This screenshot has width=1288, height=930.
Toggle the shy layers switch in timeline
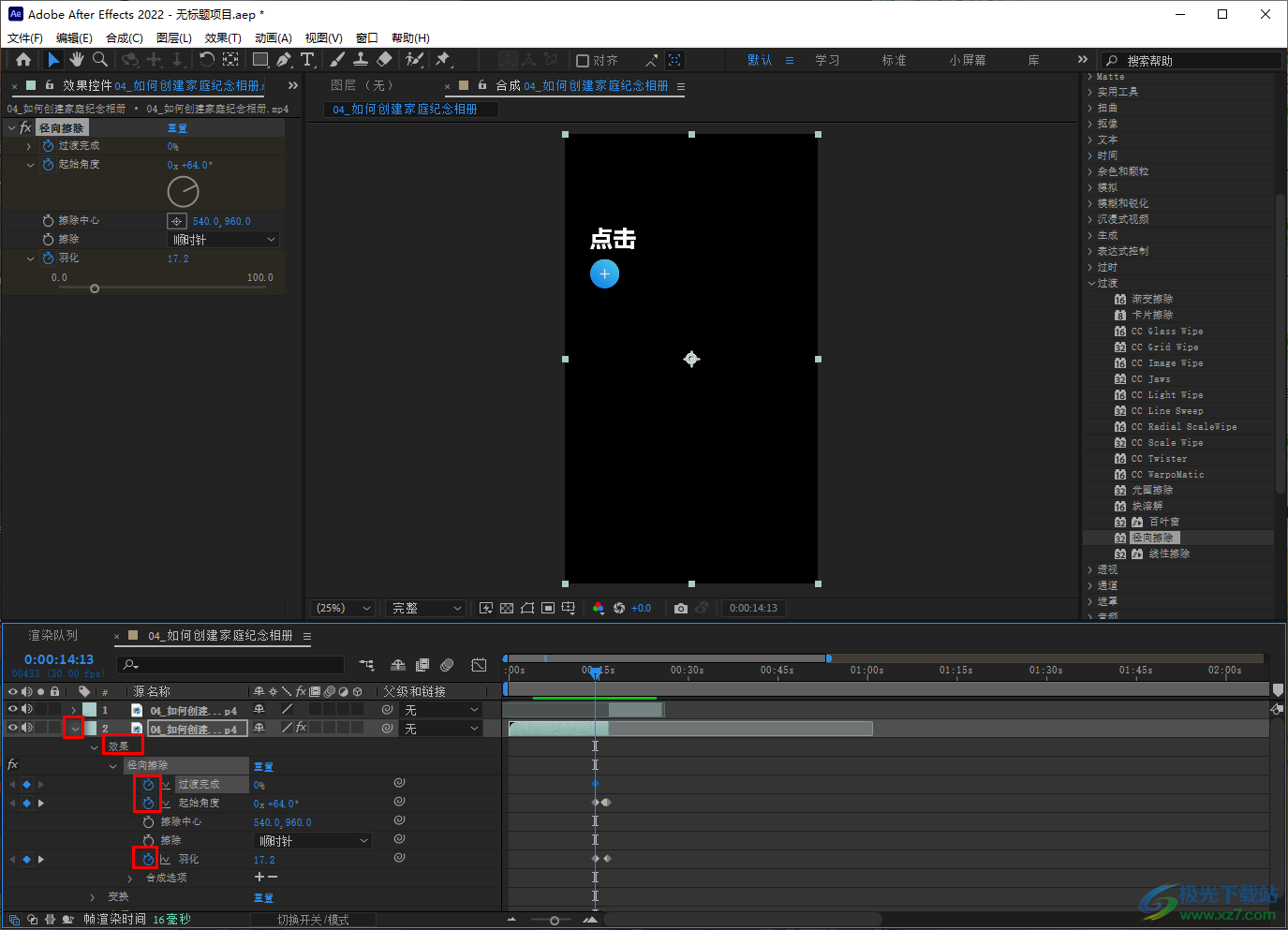tap(398, 665)
